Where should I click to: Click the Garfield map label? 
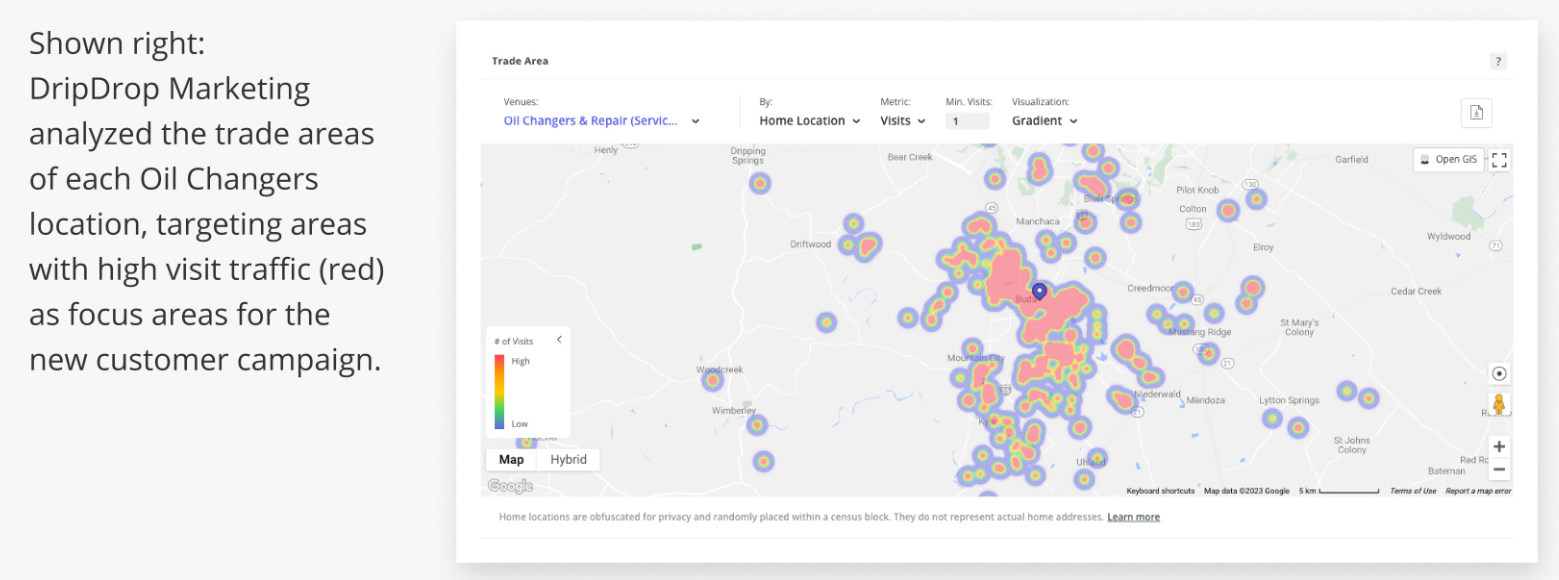pyautogui.click(x=1351, y=160)
